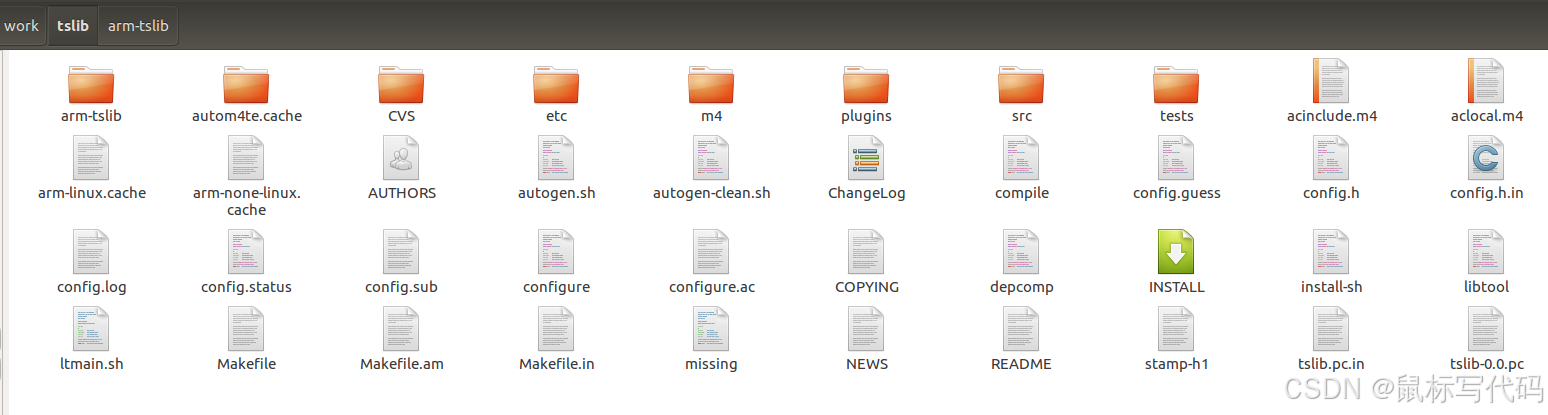Navigate to arm-tslib in path bar
Image resolution: width=1548 pixels, height=415 pixels.
(x=138, y=26)
